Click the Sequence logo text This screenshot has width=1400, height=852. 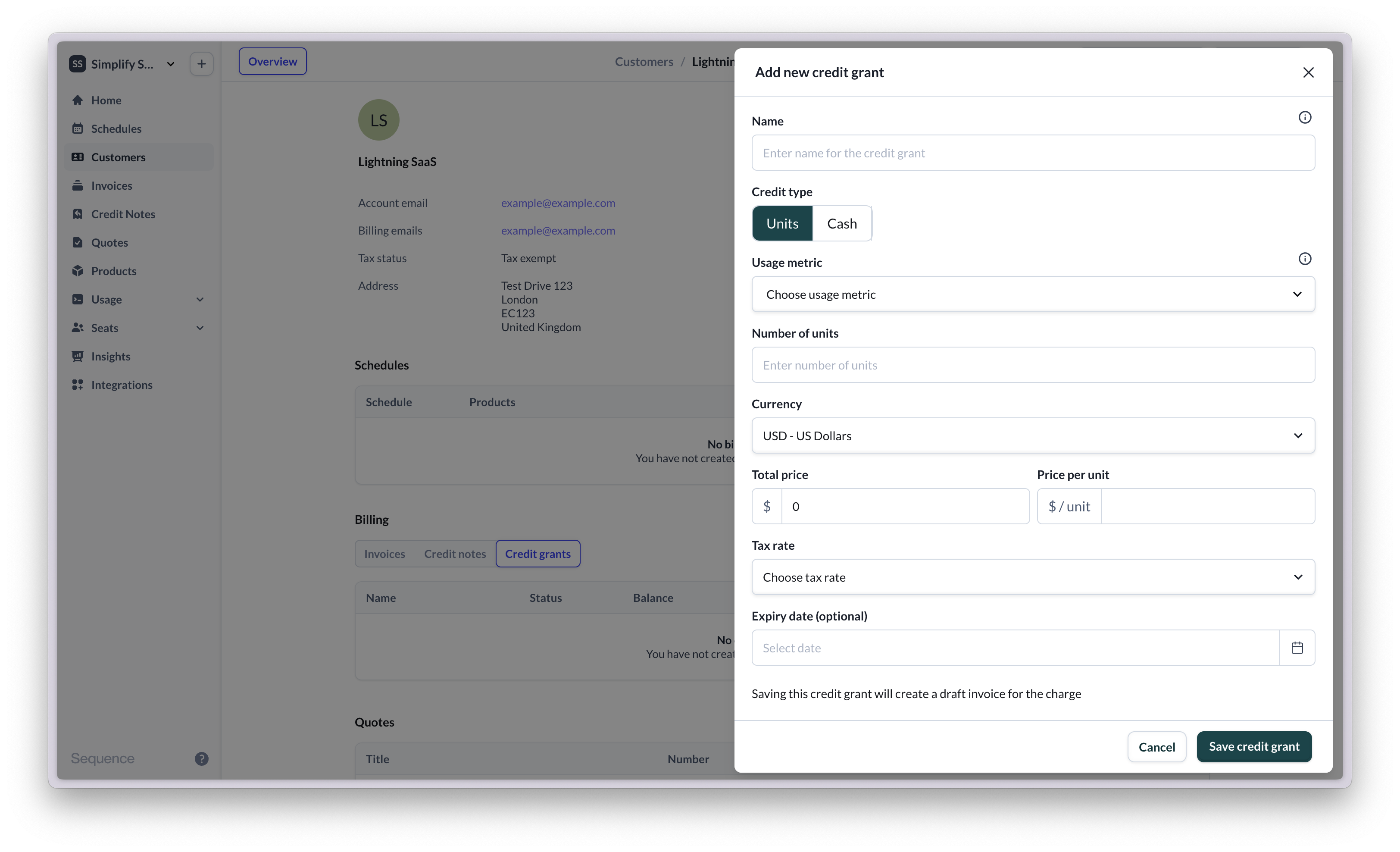(103, 758)
